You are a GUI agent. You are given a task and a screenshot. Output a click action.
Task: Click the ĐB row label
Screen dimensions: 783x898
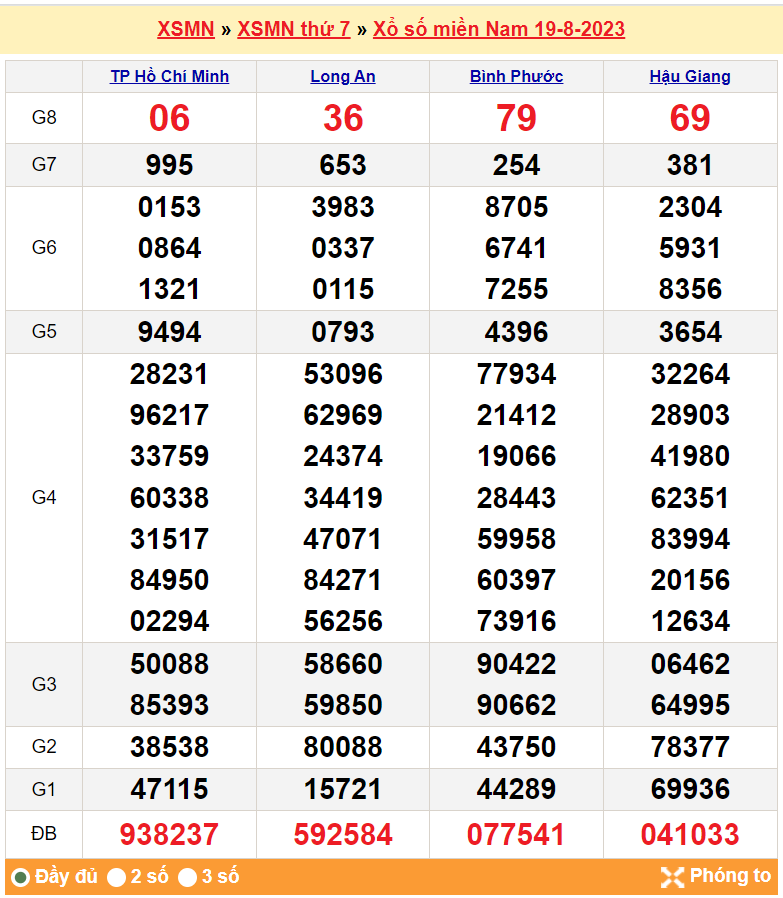pos(44,834)
